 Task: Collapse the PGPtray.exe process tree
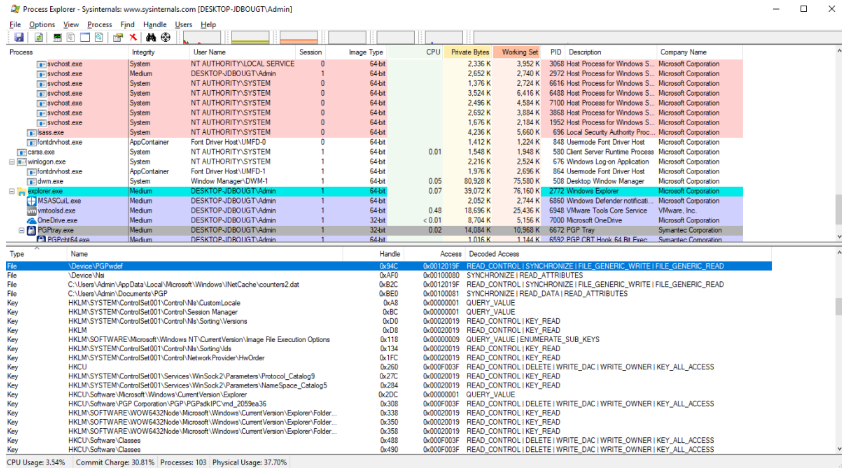click(21, 230)
